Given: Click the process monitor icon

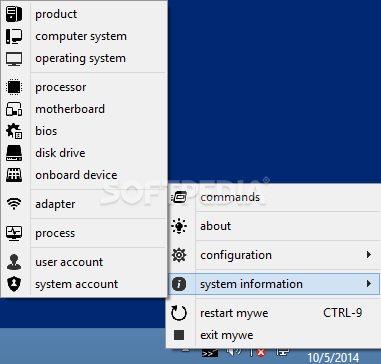Looking at the screenshot, I should pyautogui.click(x=14, y=233).
